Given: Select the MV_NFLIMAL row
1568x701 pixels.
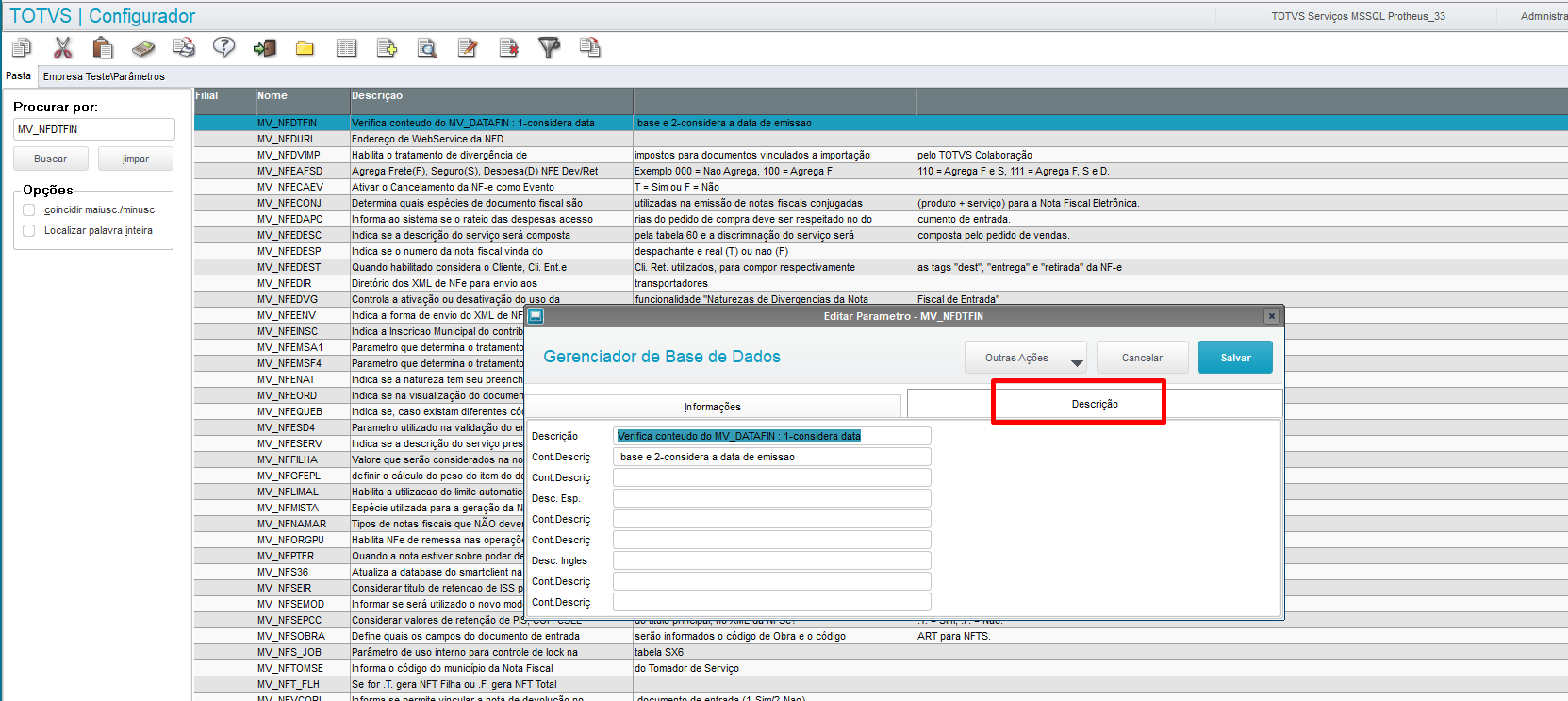Looking at the screenshot, I should pos(358,492).
